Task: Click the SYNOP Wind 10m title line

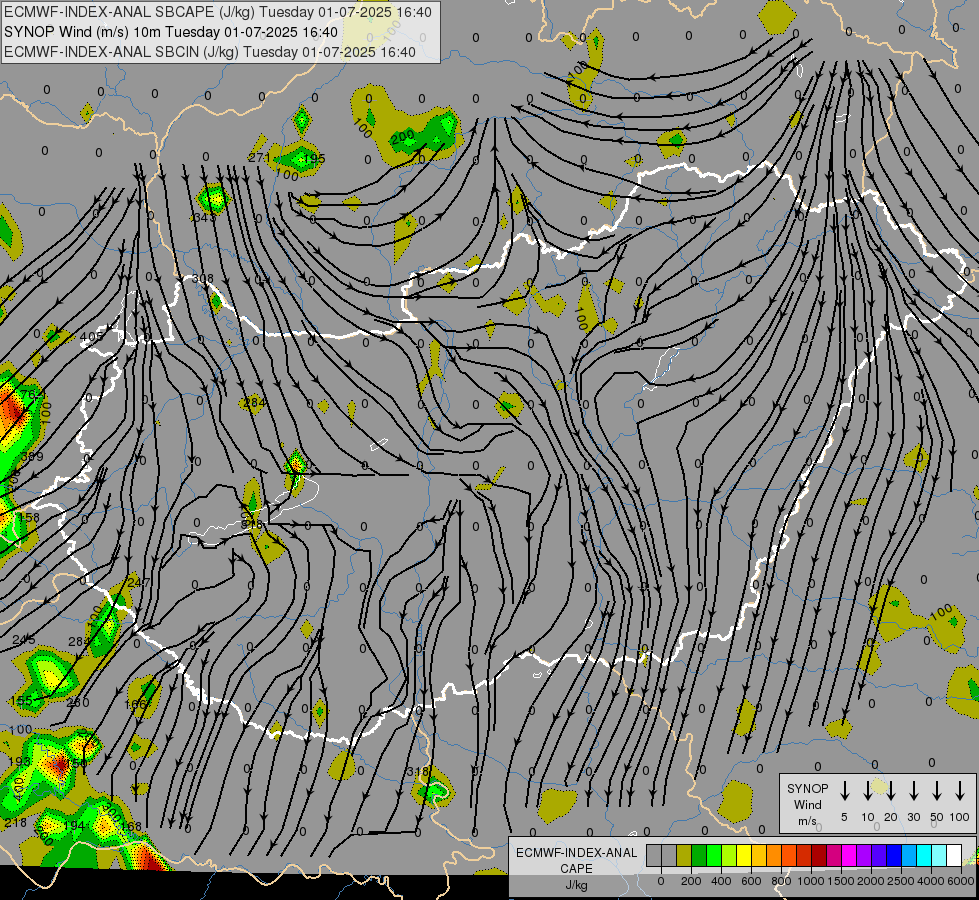Action: click(x=170, y=32)
